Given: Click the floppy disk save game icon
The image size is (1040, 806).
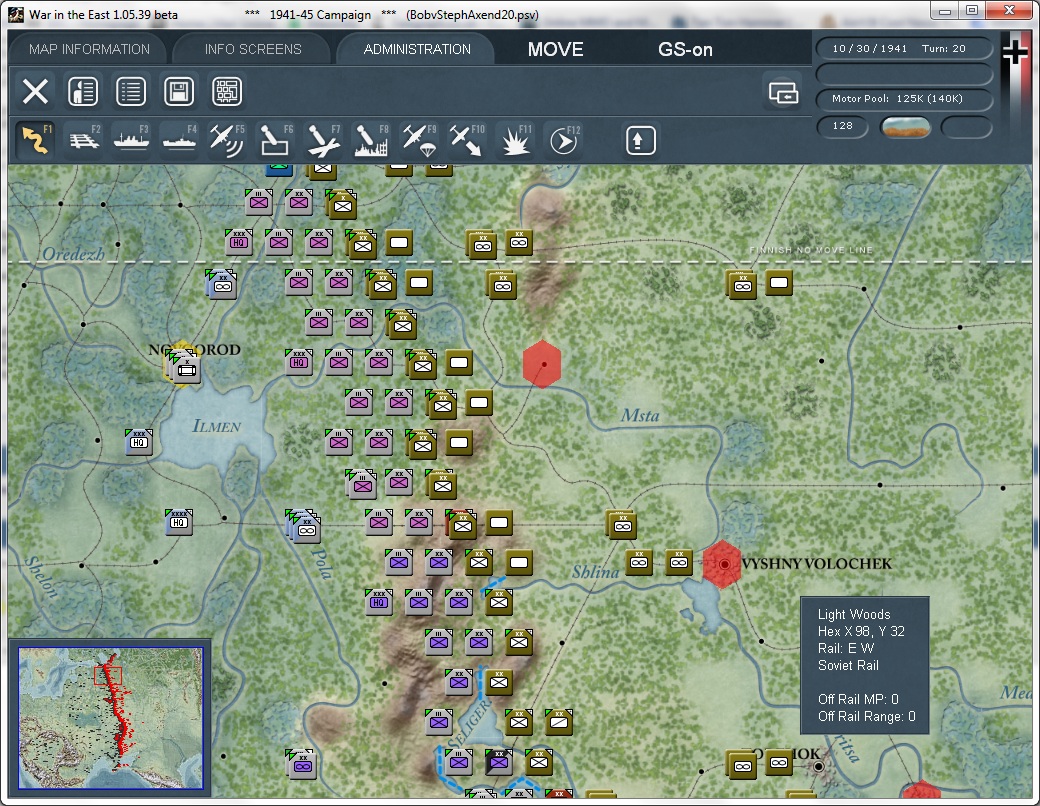Looking at the screenshot, I should 178,92.
